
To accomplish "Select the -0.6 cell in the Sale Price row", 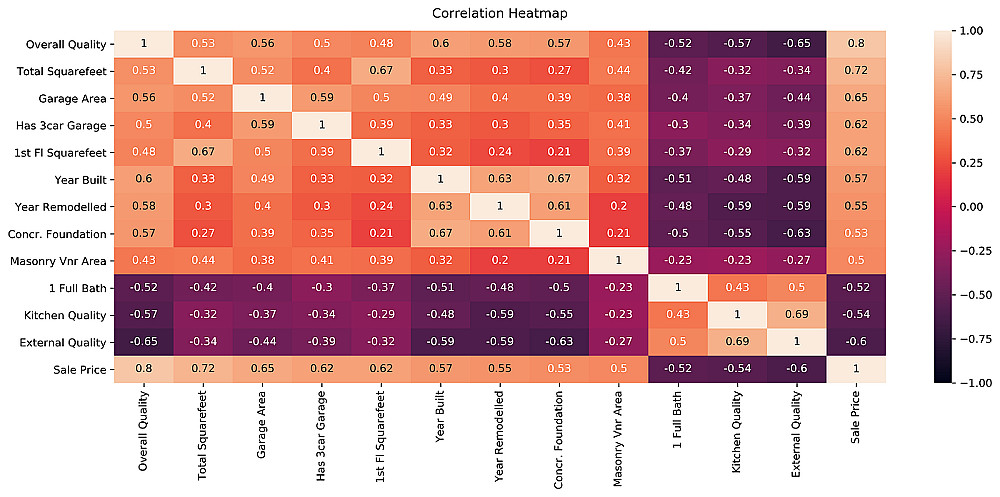I will pyautogui.click(x=797, y=368).
